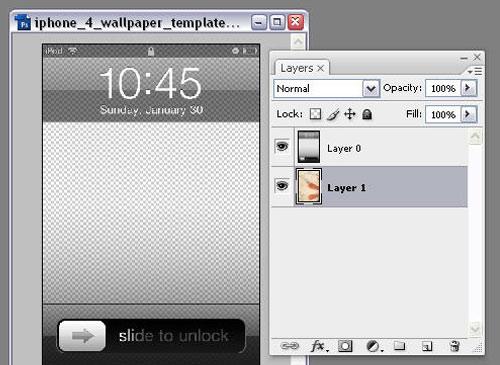Lock image pixels with brush icon

(333, 114)
